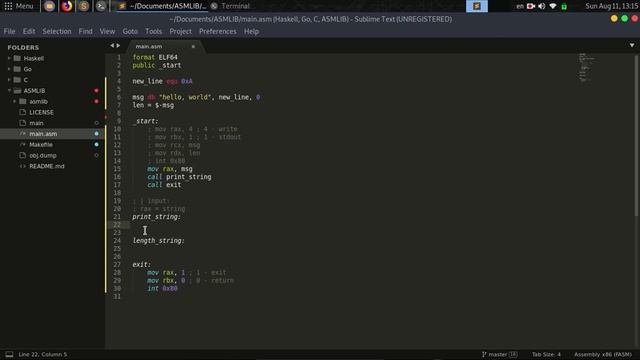Open README.md in the sidebar
This screenshot has width=640, height=360.
pos(47,166)
